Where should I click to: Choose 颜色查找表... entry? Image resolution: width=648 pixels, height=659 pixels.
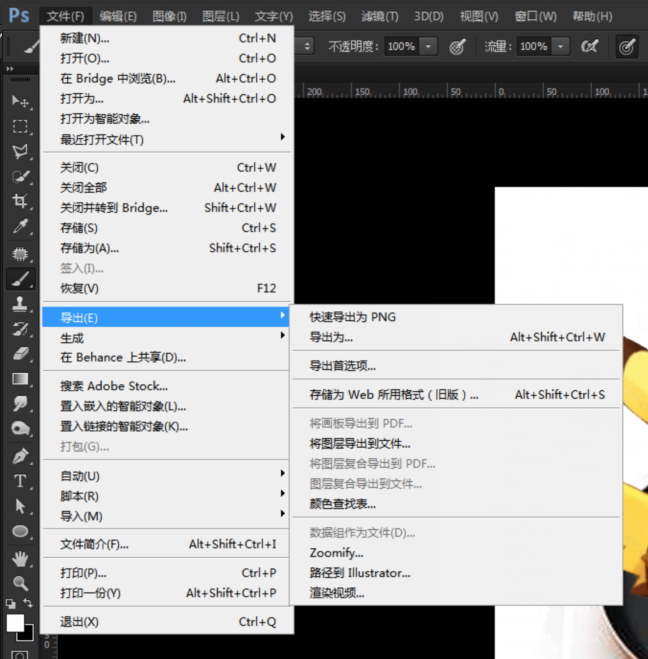click(x=456, y=503)
